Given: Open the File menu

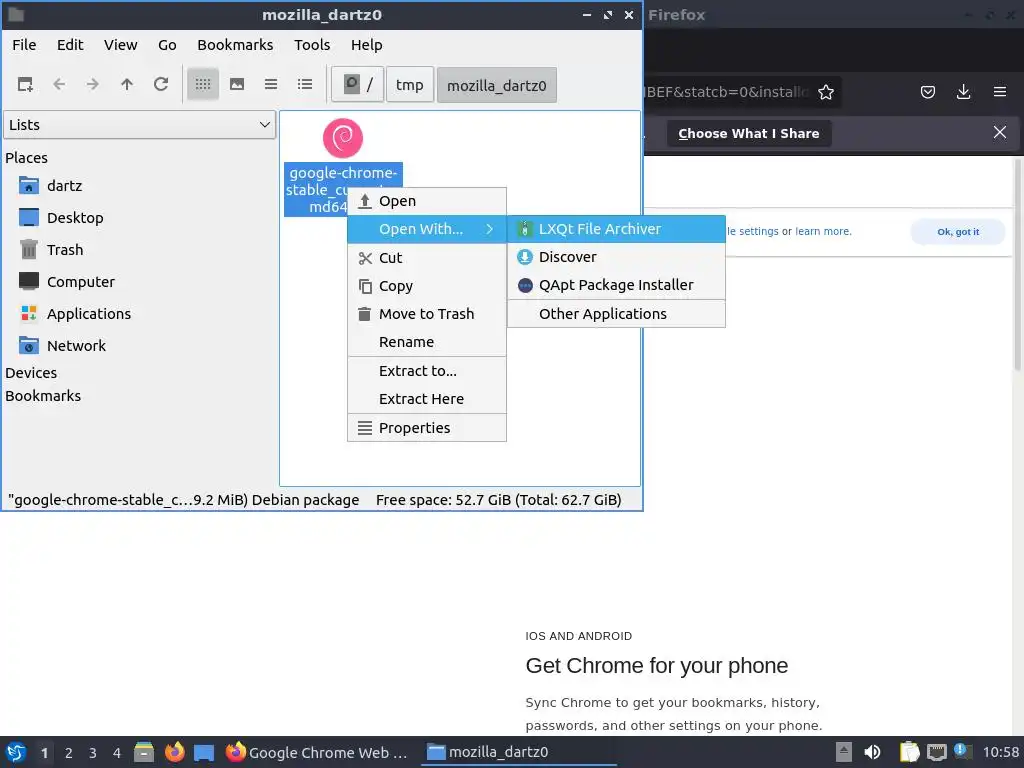Looking at the screenshot, I should [24, 45].
